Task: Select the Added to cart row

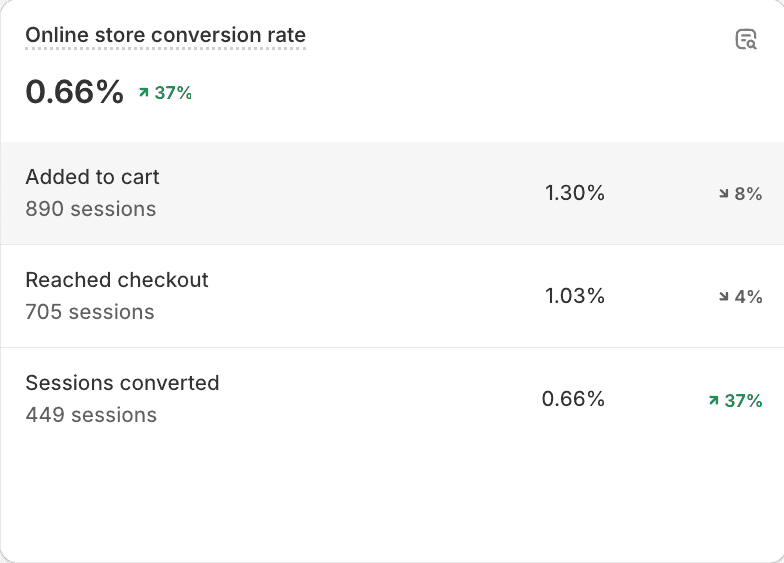Action: click(392, 193)
